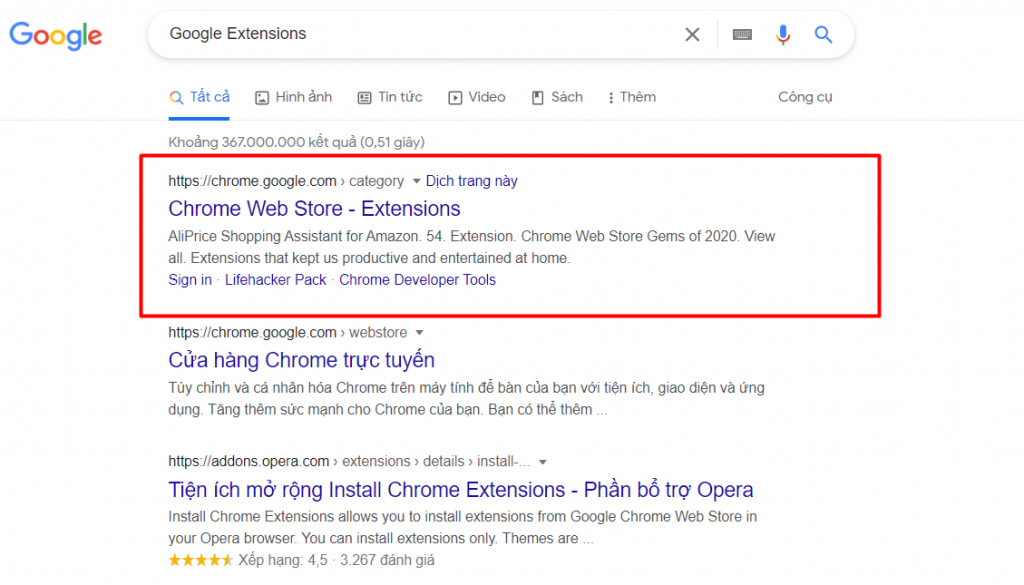
Task: Click the AliPrice Shopping Assistant snippet text
Action: pos(472,247)
